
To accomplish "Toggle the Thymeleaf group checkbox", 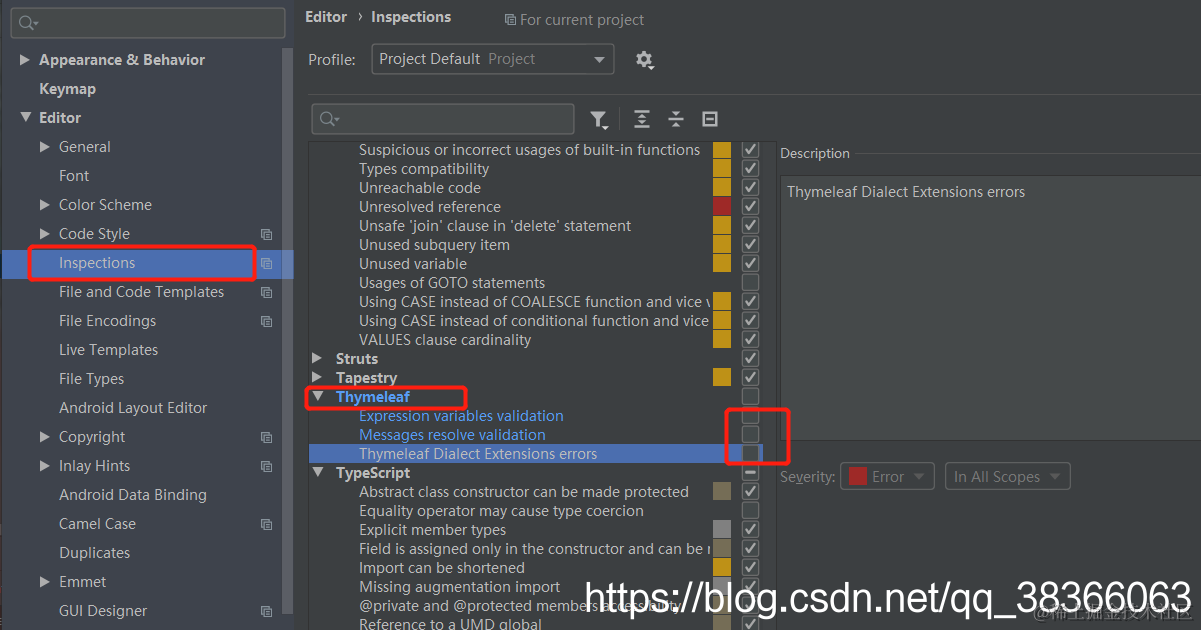I will point(750,397).
